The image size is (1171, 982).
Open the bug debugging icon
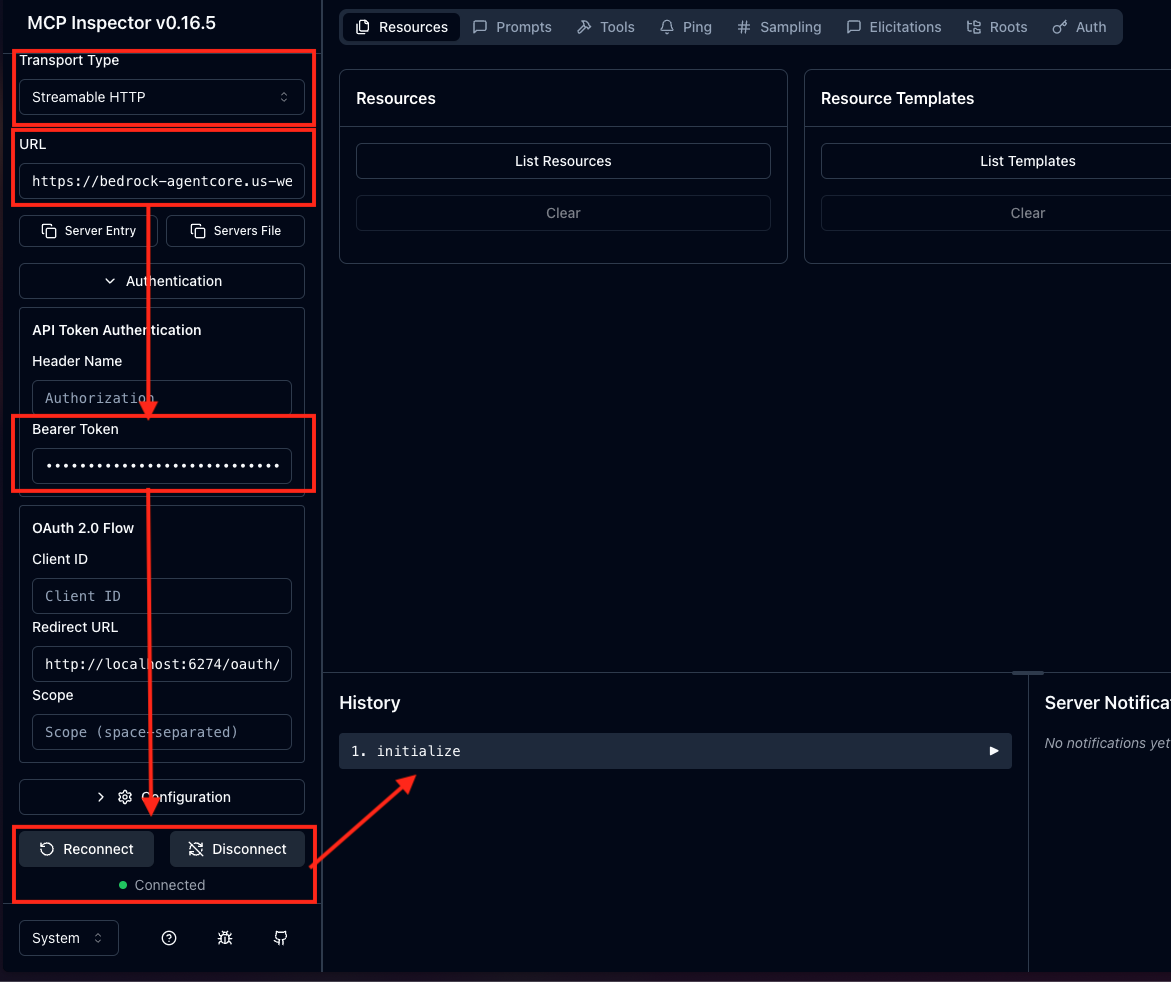click(x=225, y=938)
